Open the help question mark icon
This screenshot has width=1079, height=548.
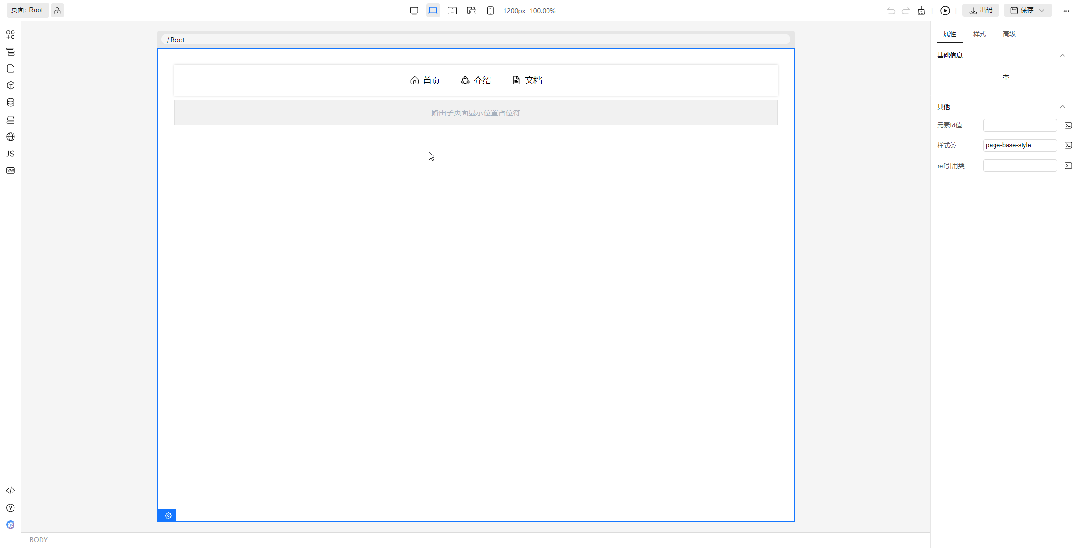(x=10, y=508)
